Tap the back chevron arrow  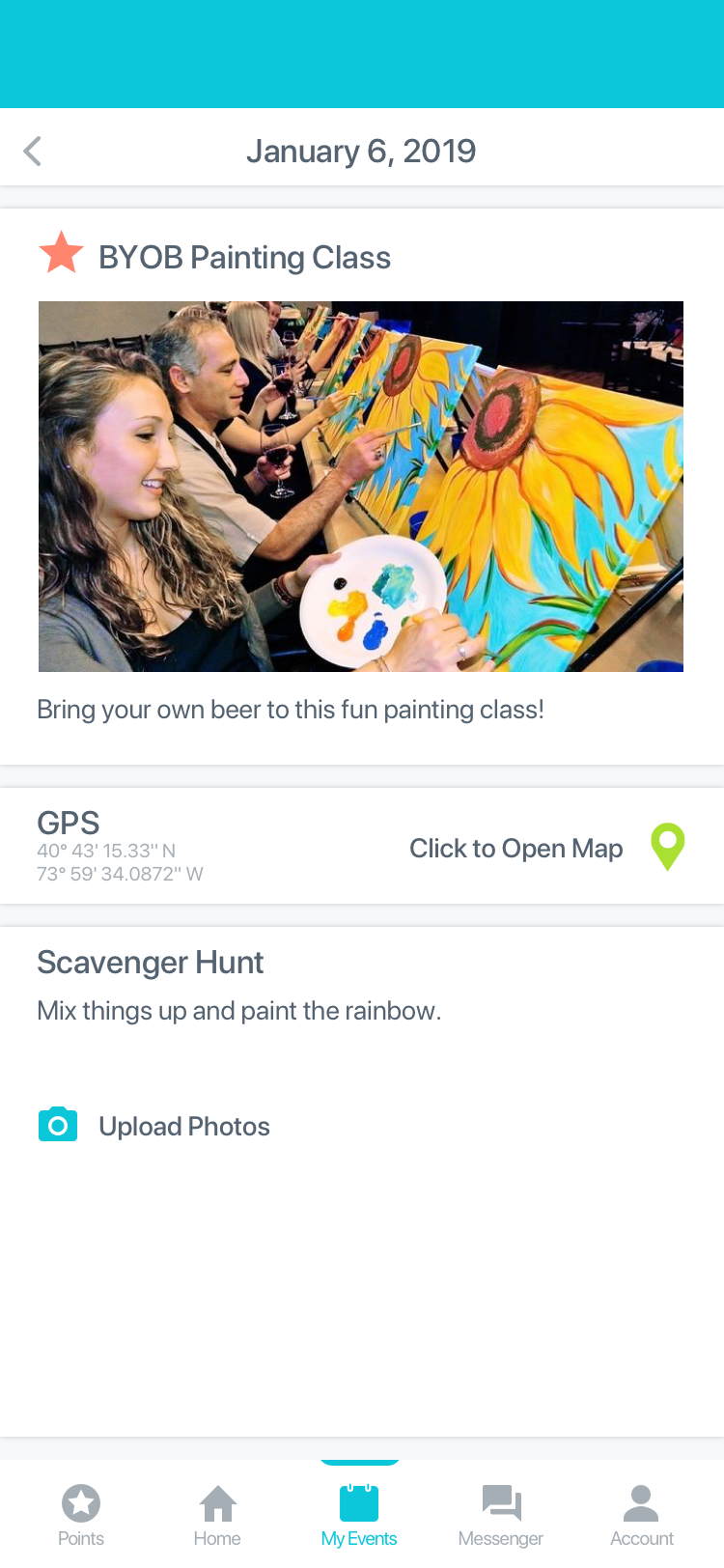tap(32, 151)
